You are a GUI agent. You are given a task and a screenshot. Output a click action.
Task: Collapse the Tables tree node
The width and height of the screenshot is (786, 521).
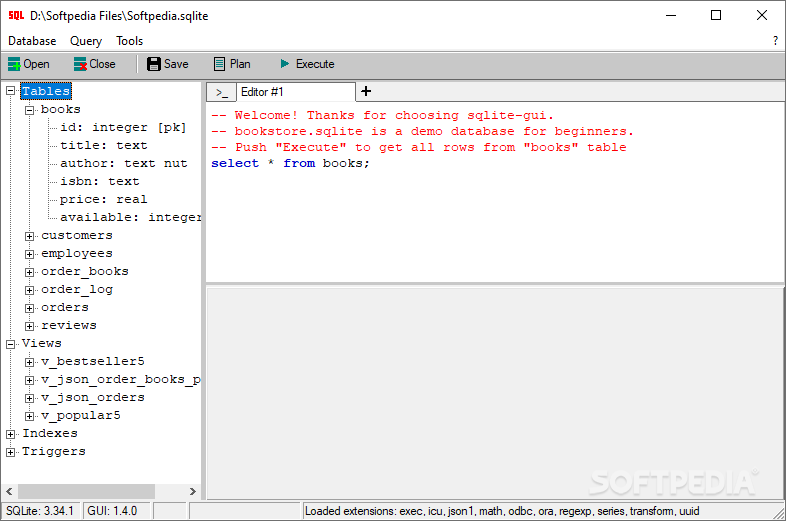(x=11, y=91)
